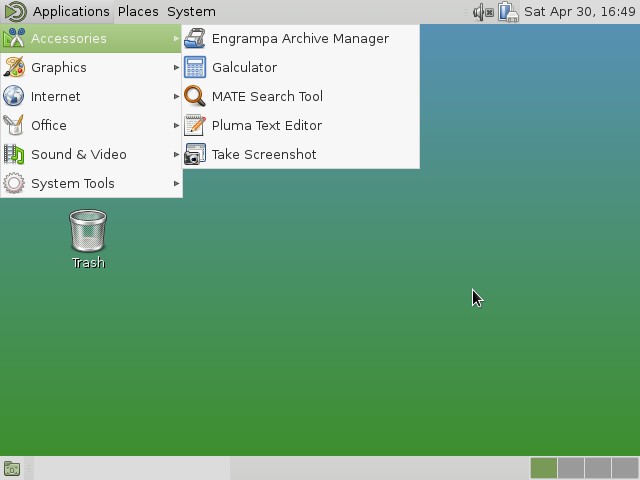Launch MATE Search Tool entry
This screenshot has width=640, height=480.
point(301,96)
